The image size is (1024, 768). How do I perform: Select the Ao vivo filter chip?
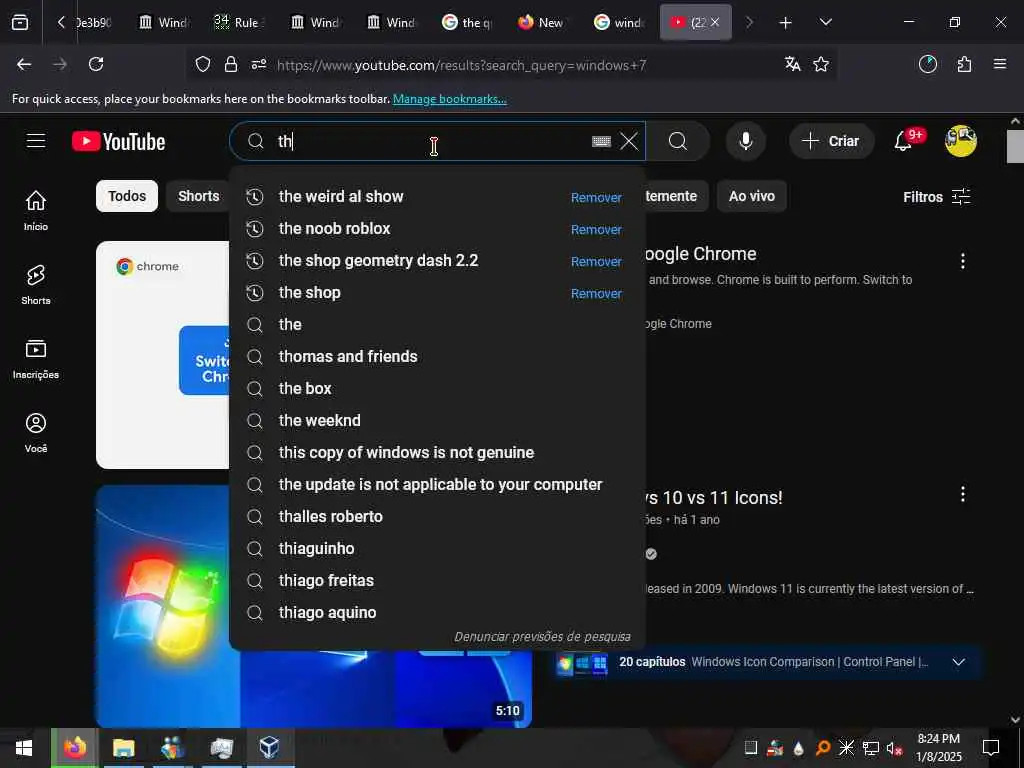(x=752, y=196)
